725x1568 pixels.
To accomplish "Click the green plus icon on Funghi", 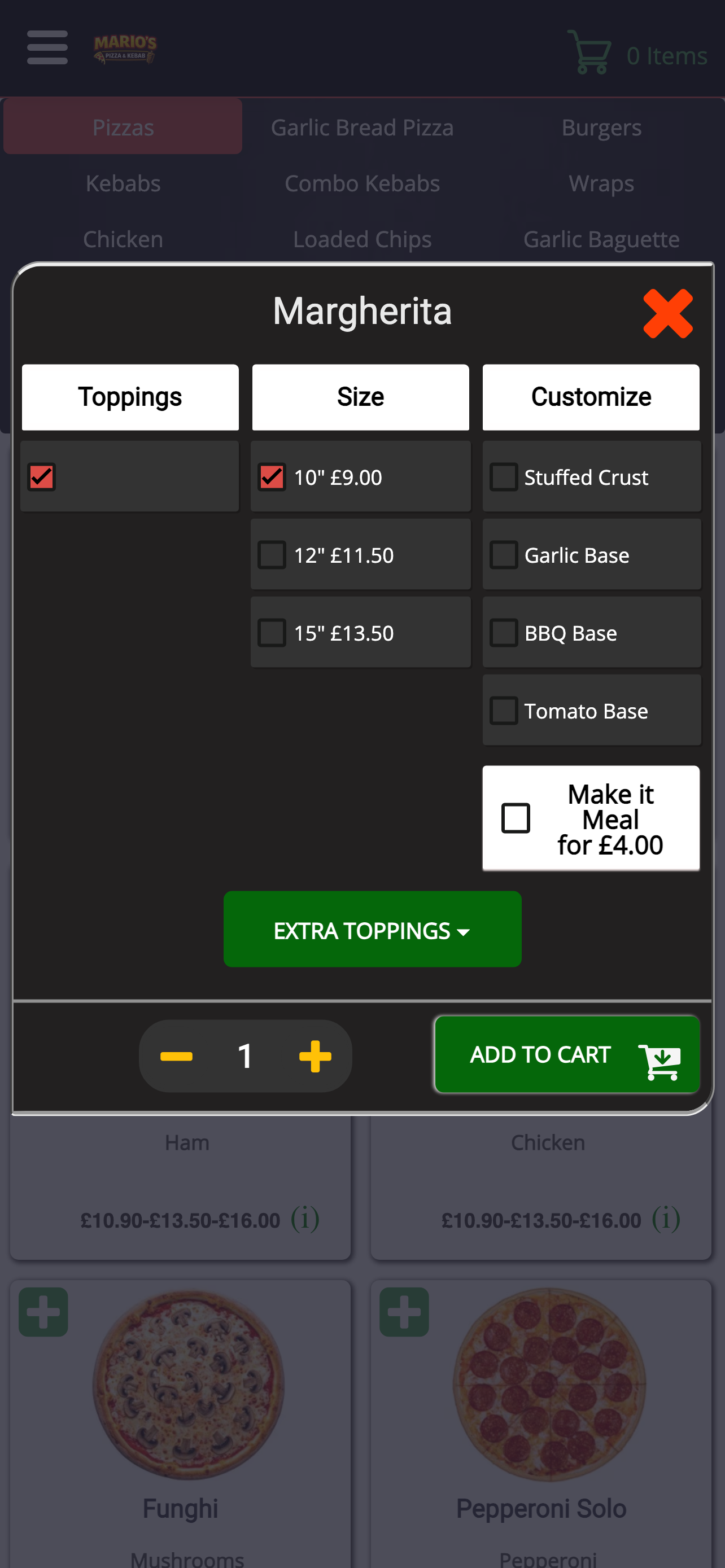I will (x=43, y=1312).
